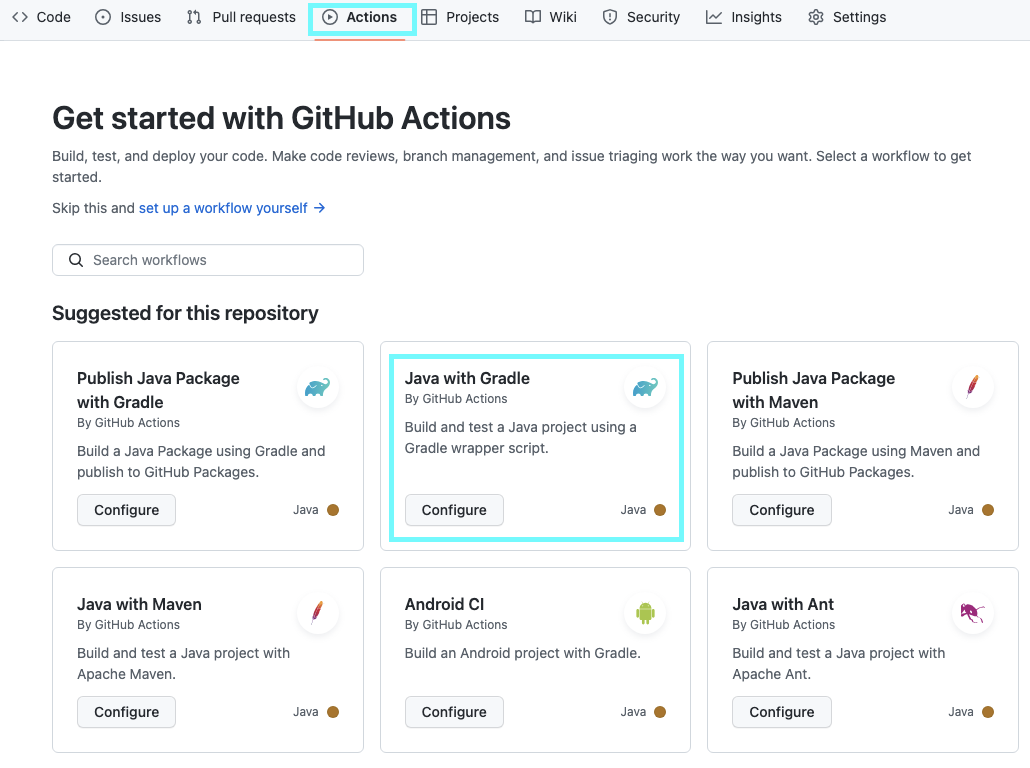This screenshot has height=768, width=1030.
Task: Configure the Java with Ant workflow
Action: (782, 712)
